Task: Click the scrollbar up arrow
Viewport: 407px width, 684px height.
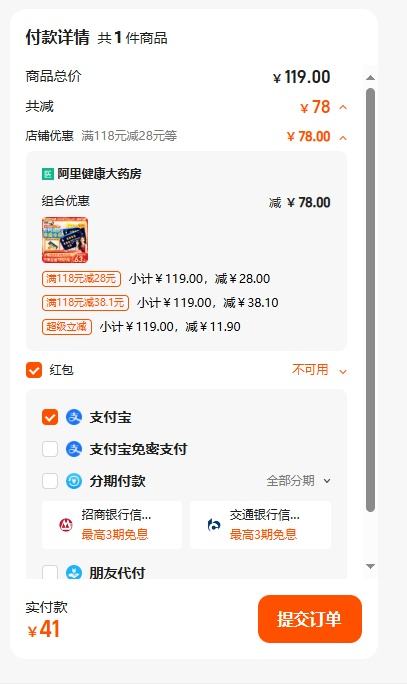Action: [x=370, y=78]
